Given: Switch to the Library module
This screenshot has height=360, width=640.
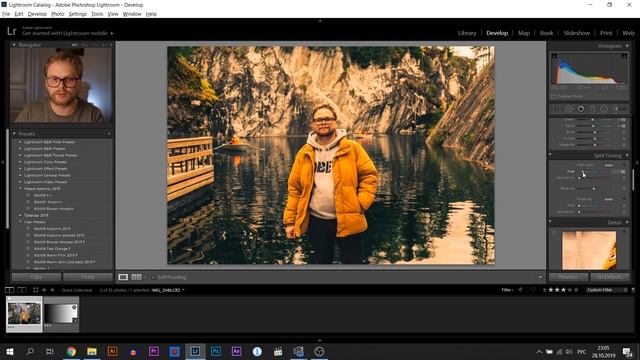Looking at the screenshot, I should tap(467, 33).
